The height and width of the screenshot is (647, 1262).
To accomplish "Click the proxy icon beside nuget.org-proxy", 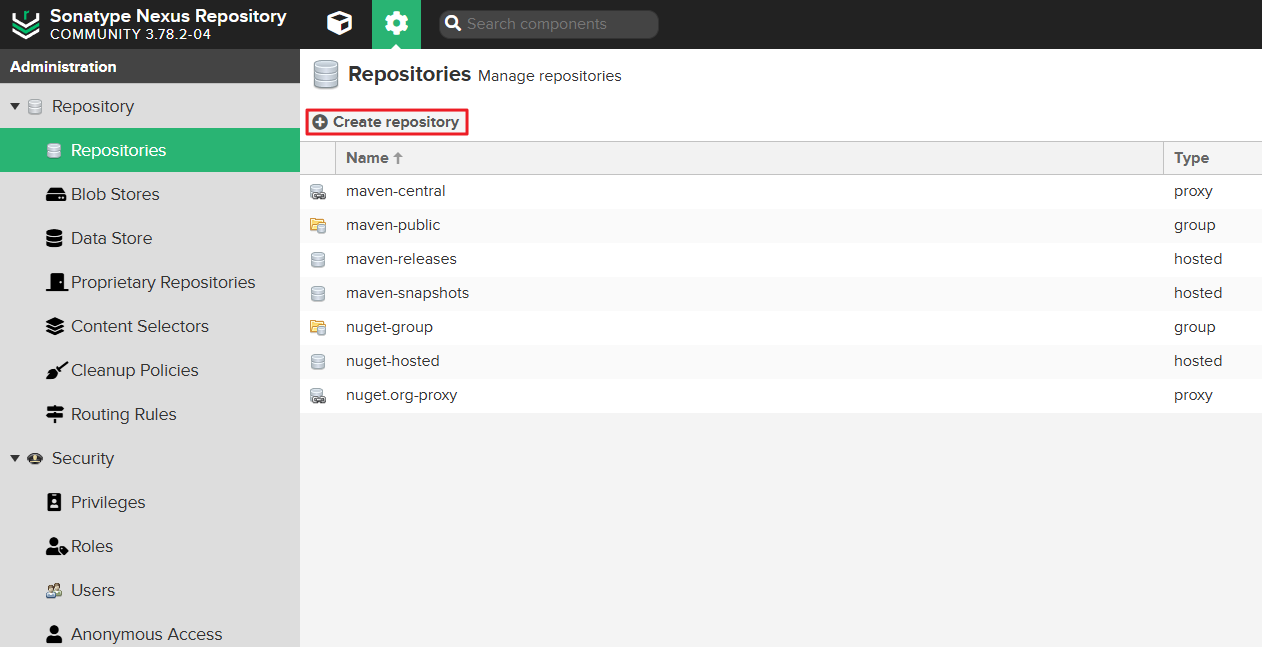I will pyautogui.click(x=318, y=395).
